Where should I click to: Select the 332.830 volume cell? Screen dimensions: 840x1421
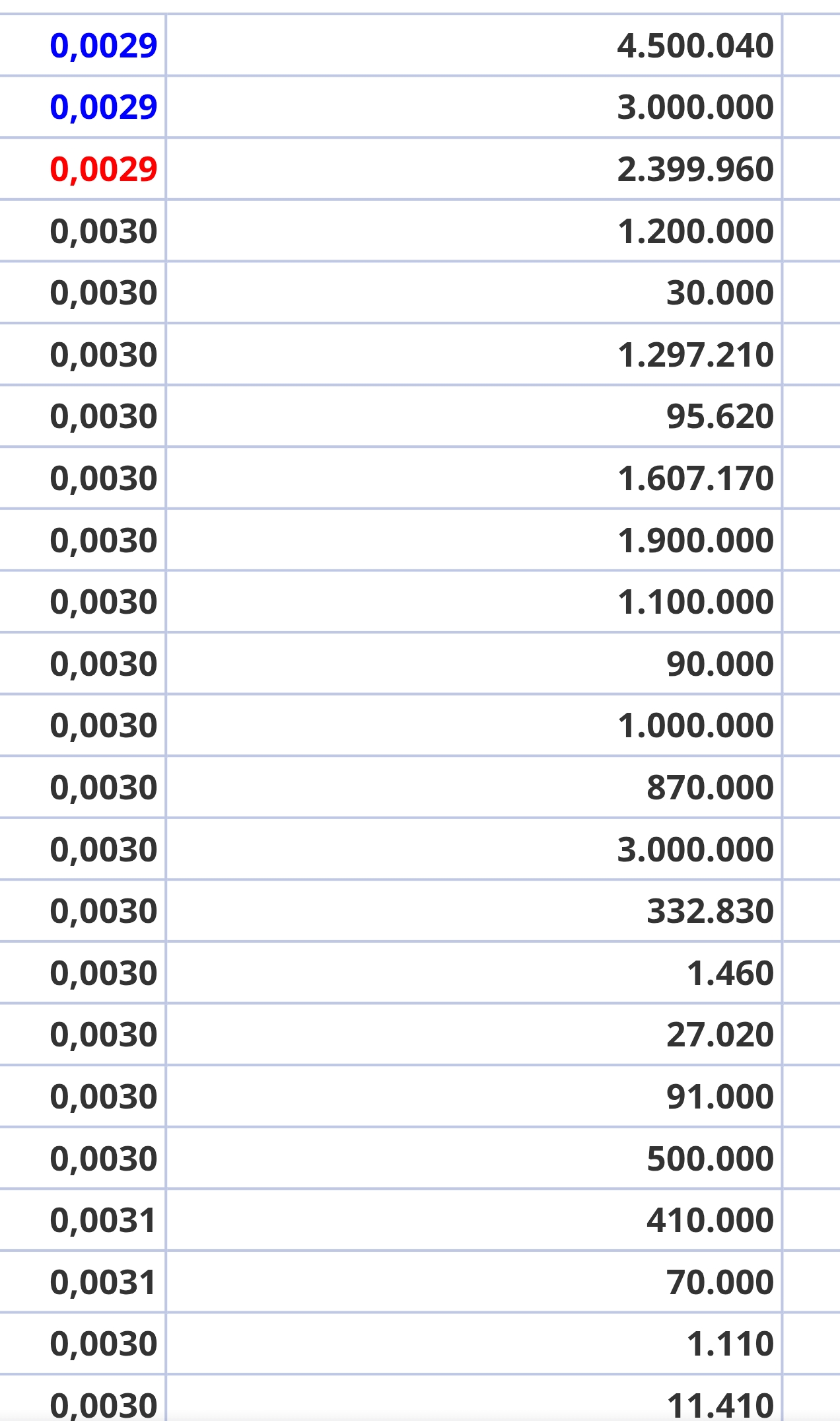point(473,911)
